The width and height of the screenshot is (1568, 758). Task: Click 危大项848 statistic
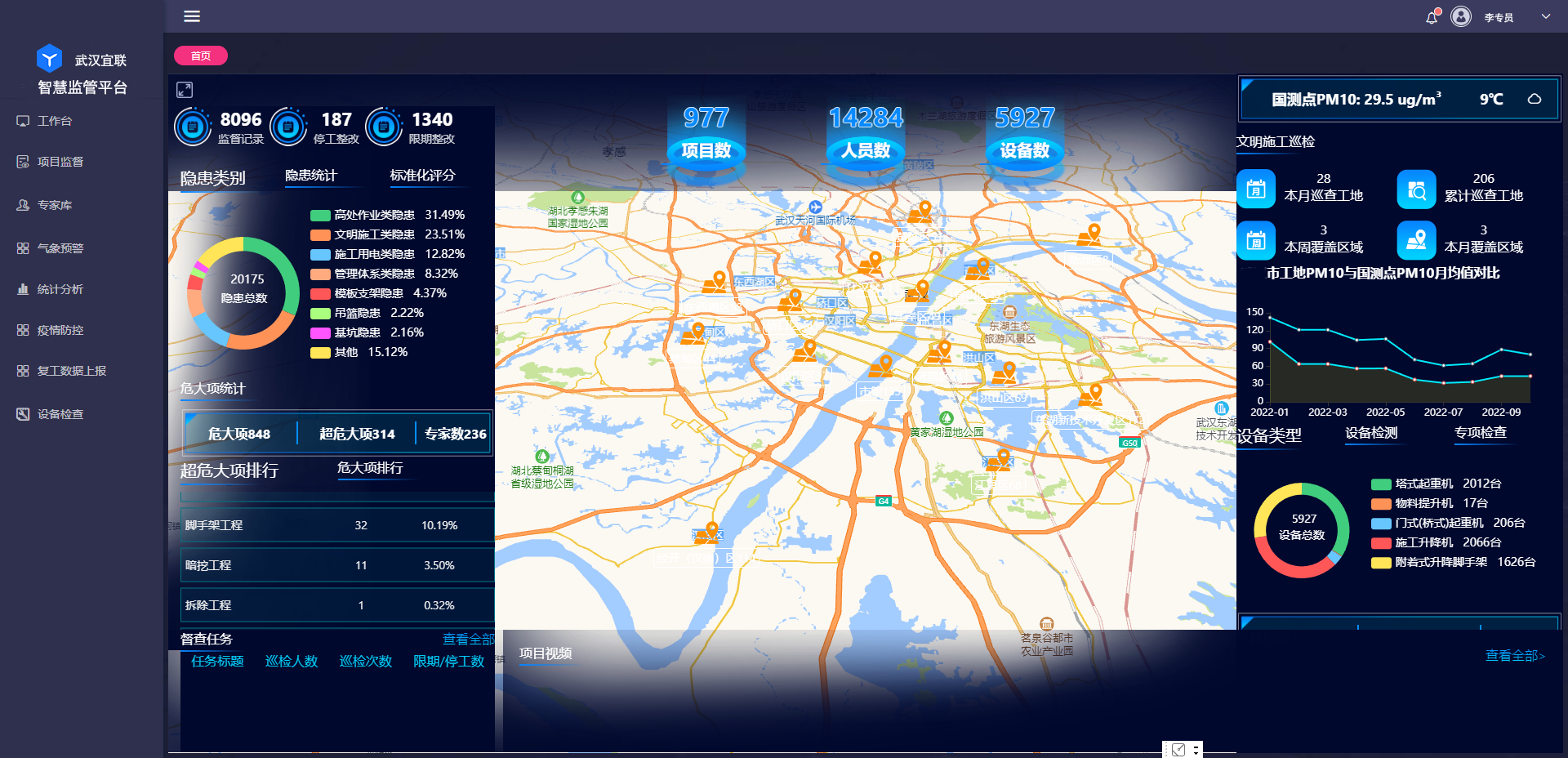[x=238, y=434]
